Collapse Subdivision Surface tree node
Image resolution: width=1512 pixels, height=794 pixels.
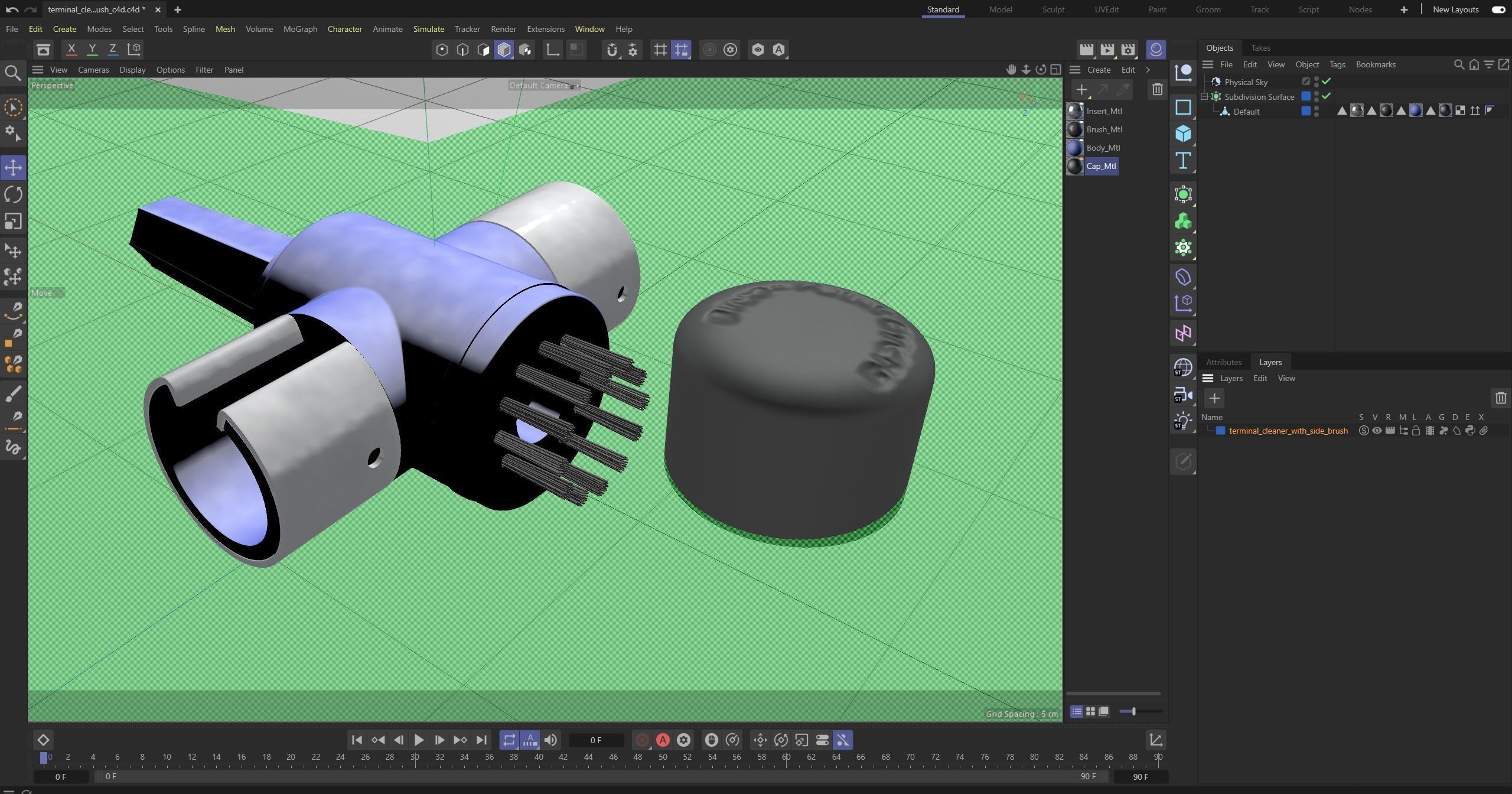point(1204,97)
